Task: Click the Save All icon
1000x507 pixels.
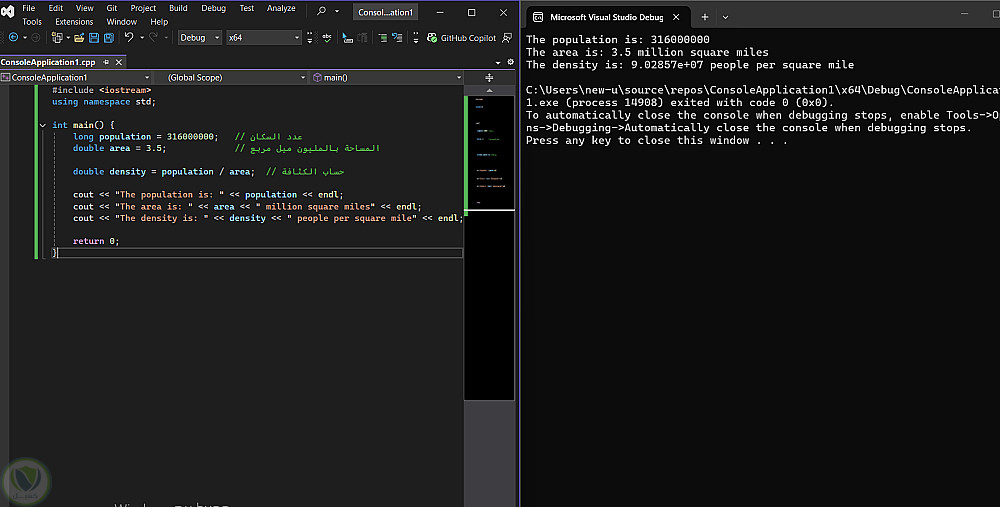Action: click(x=108, y=38)
